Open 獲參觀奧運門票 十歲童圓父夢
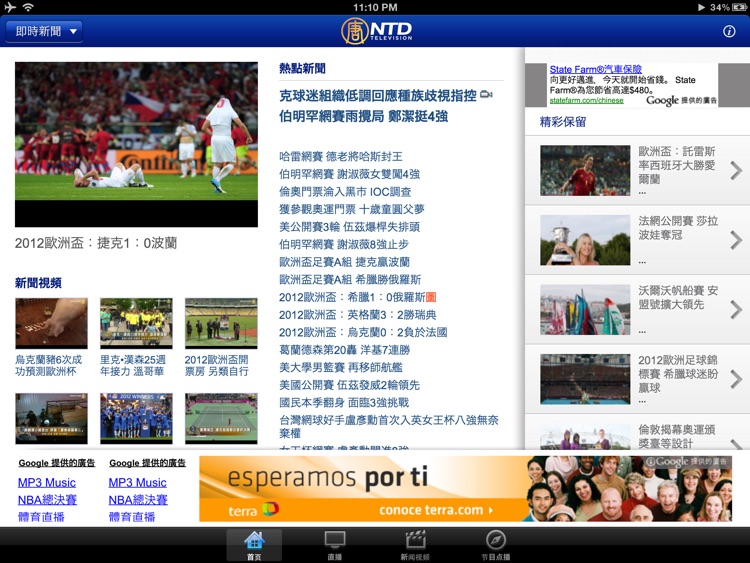Image resolution: width=750 pixels, height=563 pixels. tap(352, 209)
